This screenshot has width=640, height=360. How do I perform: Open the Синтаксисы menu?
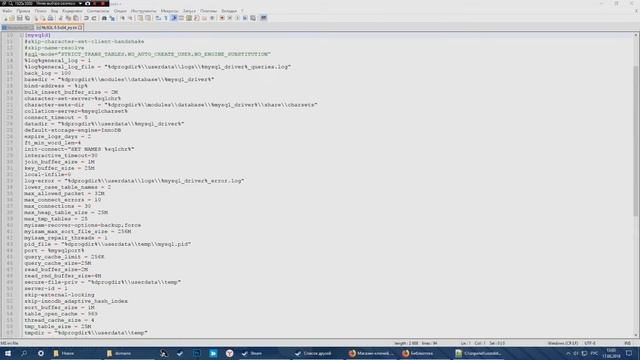(x=98, y=11)
